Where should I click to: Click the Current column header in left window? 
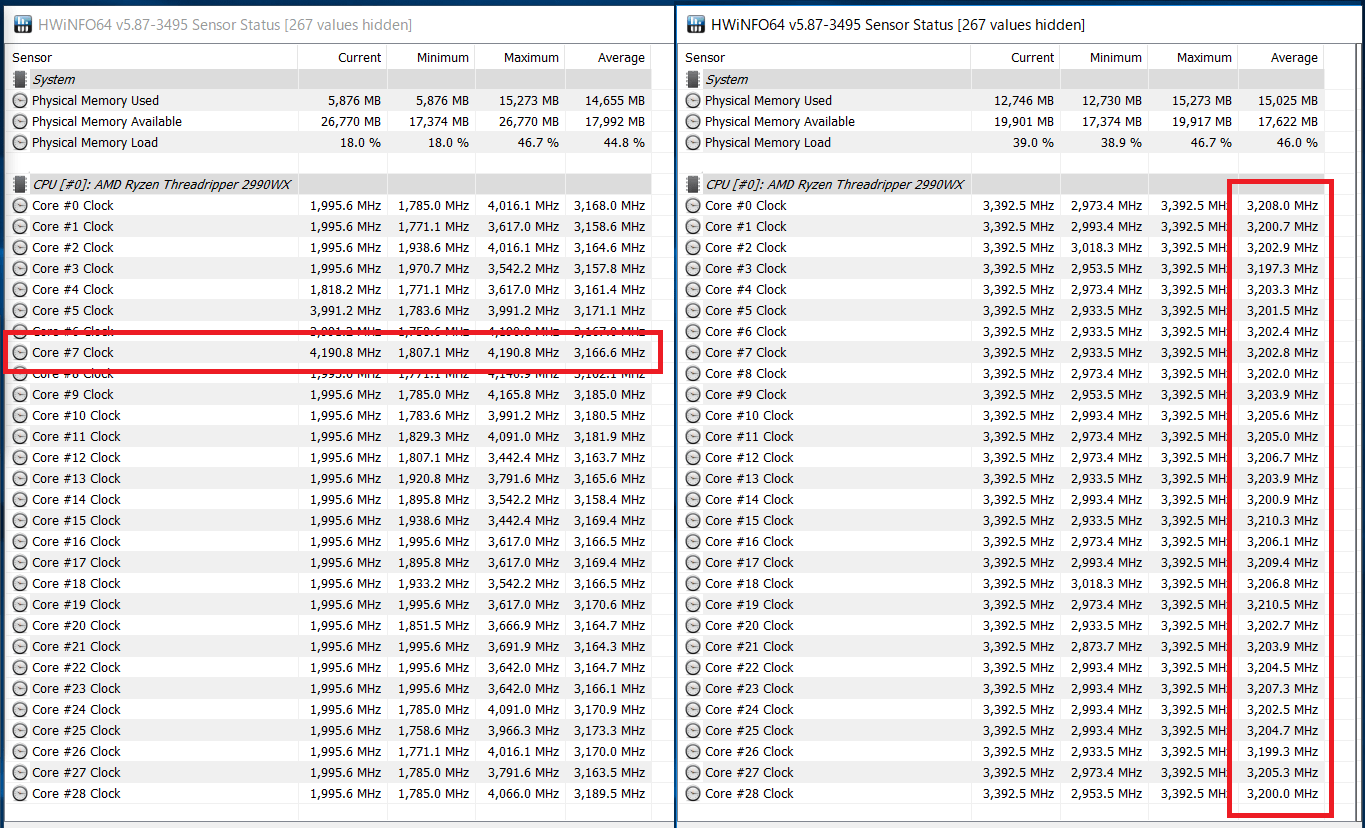click(342, 57)
